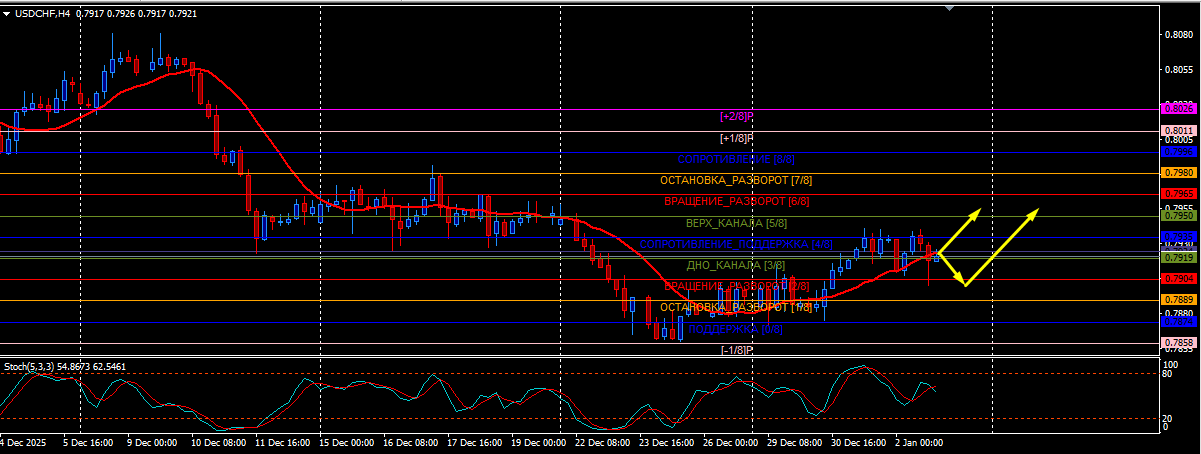Select the 2 Jan 00:00 time label
The width and height of the screenshot is (1201, 454).
coord(921,442)
